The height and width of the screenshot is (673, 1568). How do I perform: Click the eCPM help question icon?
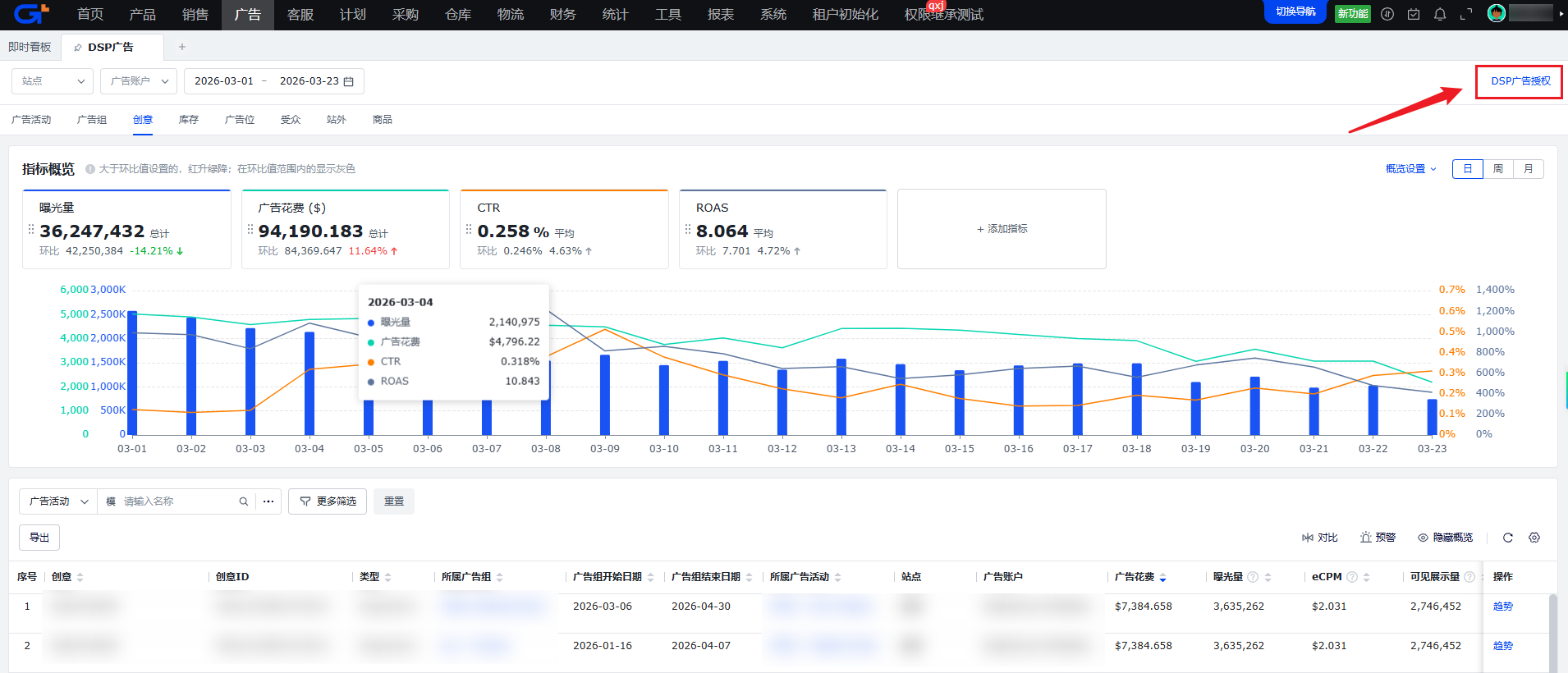1351,577
